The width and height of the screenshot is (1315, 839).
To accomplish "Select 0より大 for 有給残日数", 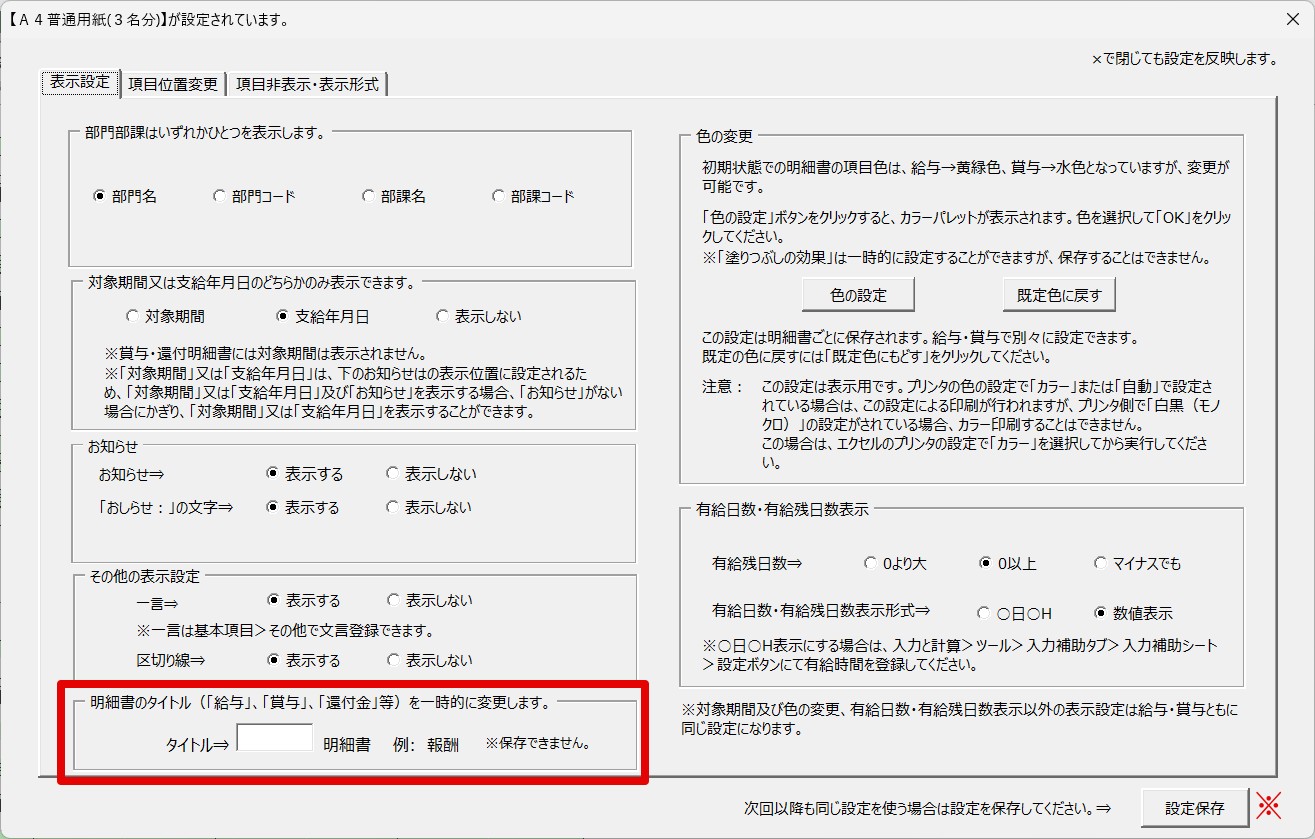I will click(x=870, y=564).
